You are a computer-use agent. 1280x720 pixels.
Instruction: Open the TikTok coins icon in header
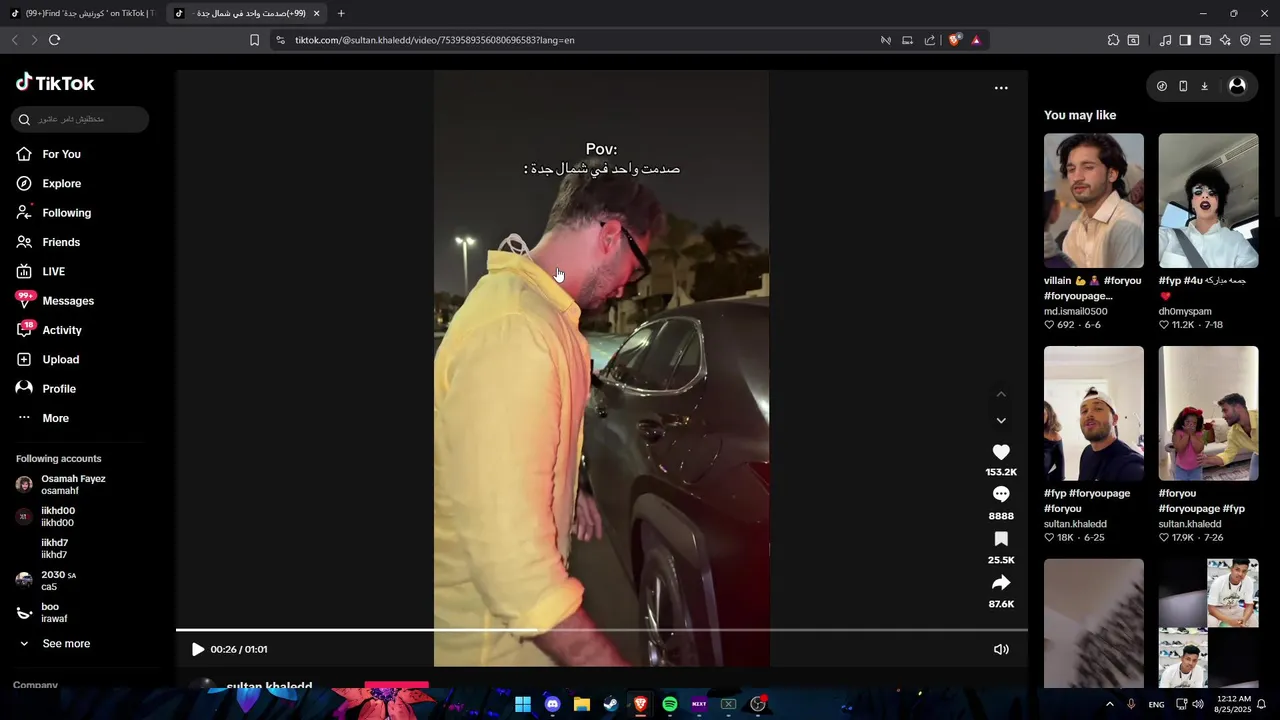1161,86
